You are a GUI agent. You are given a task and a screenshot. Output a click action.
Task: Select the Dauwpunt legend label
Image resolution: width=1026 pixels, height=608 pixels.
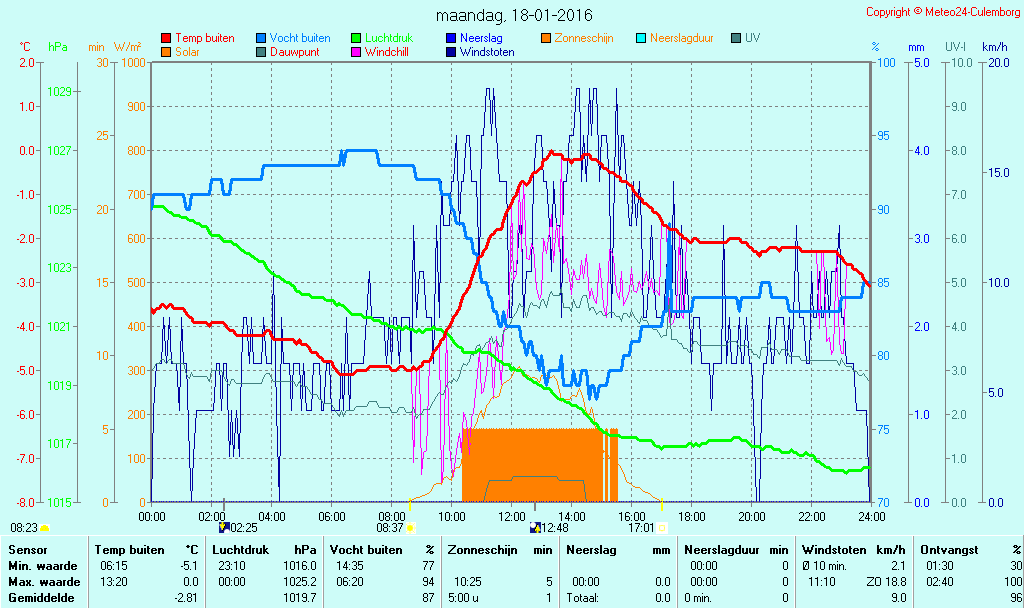294,52
